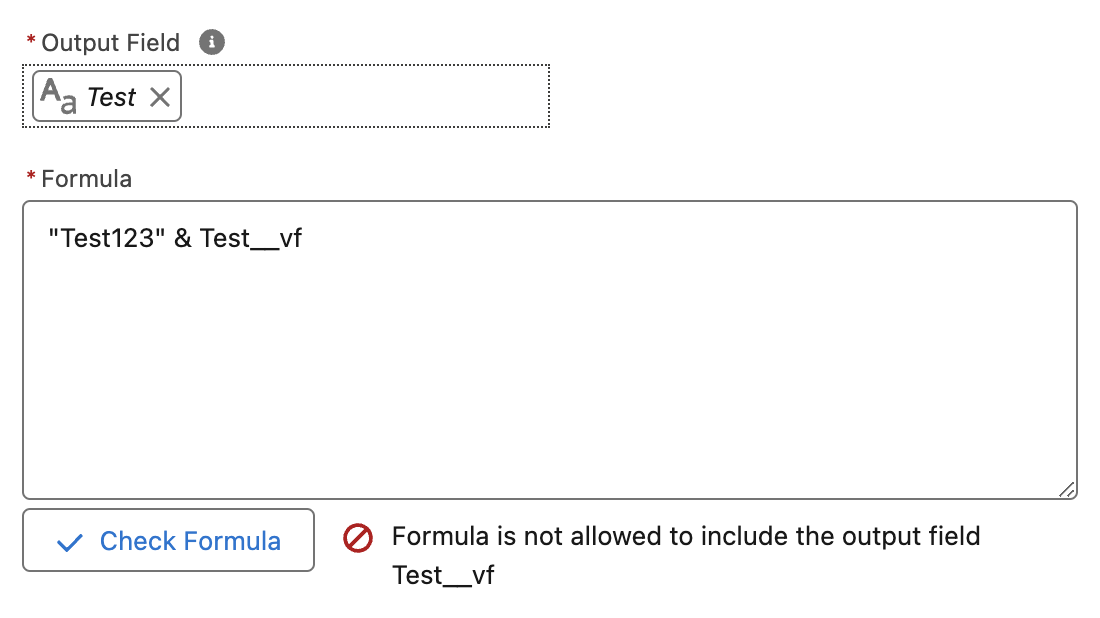Screen dimensions: 1100x618
Task: Click the textarea resize handle
Action: tap(1068, 489)
